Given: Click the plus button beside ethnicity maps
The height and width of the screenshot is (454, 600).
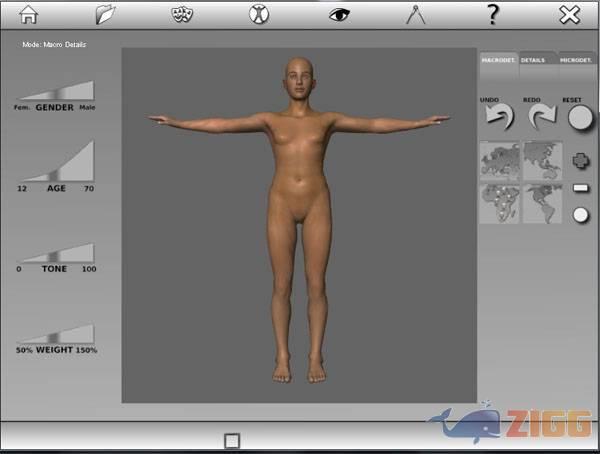Looking at the screenshot, I should (580, 160).
